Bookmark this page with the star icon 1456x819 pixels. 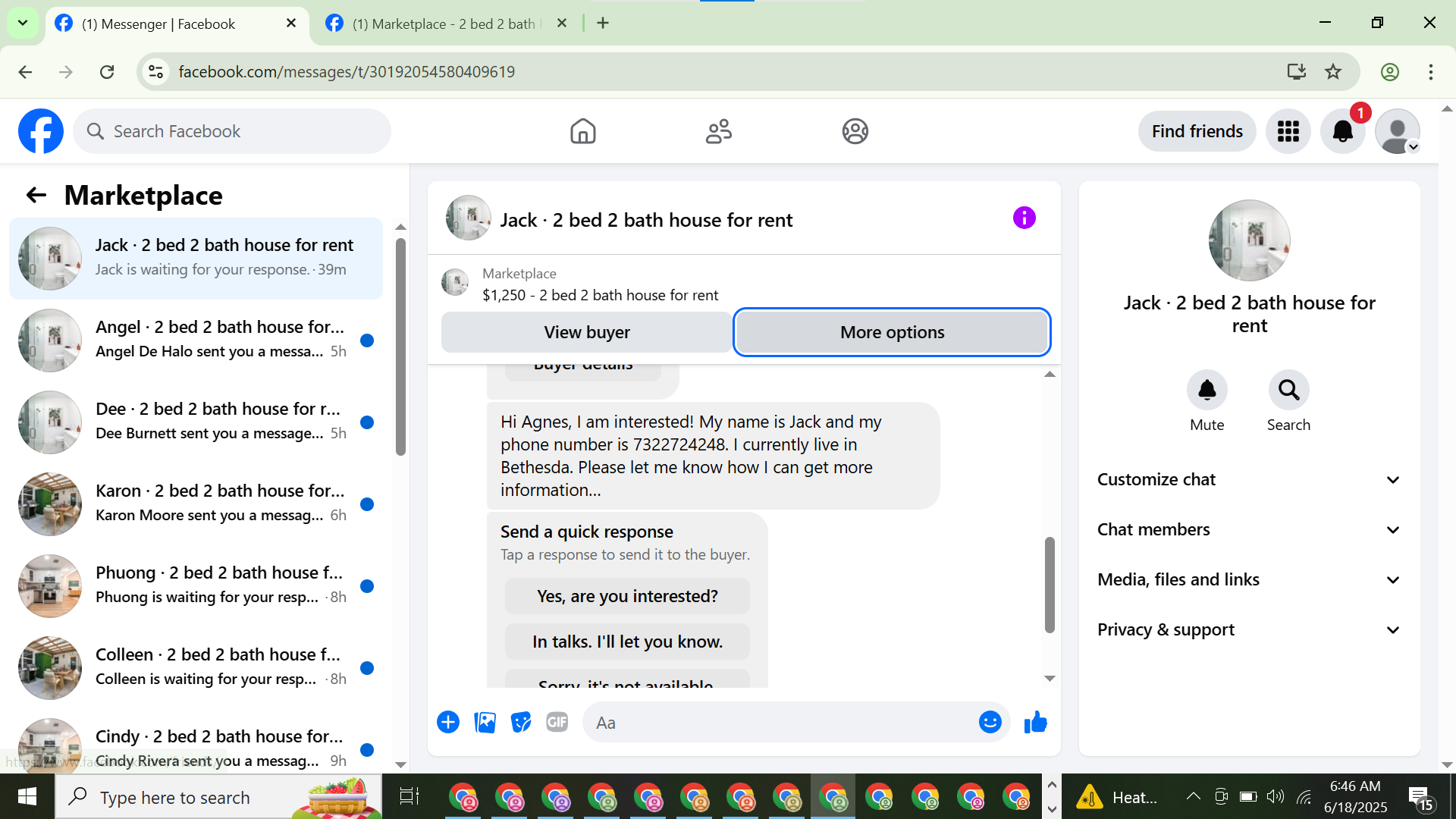(1333, 71)
